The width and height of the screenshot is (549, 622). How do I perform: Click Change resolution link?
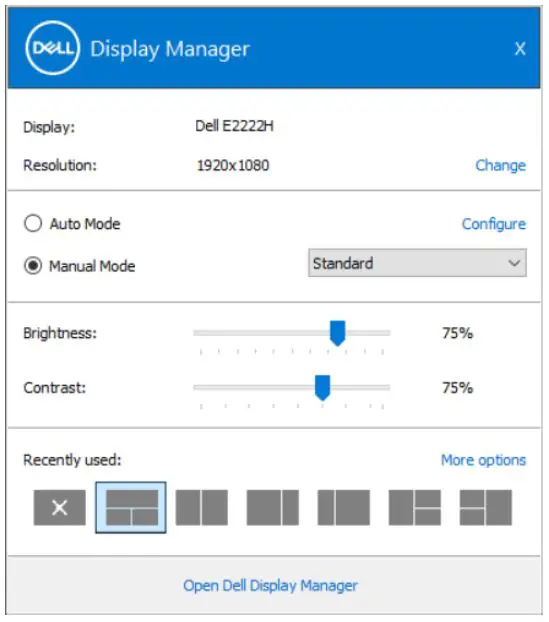point(501,165)
